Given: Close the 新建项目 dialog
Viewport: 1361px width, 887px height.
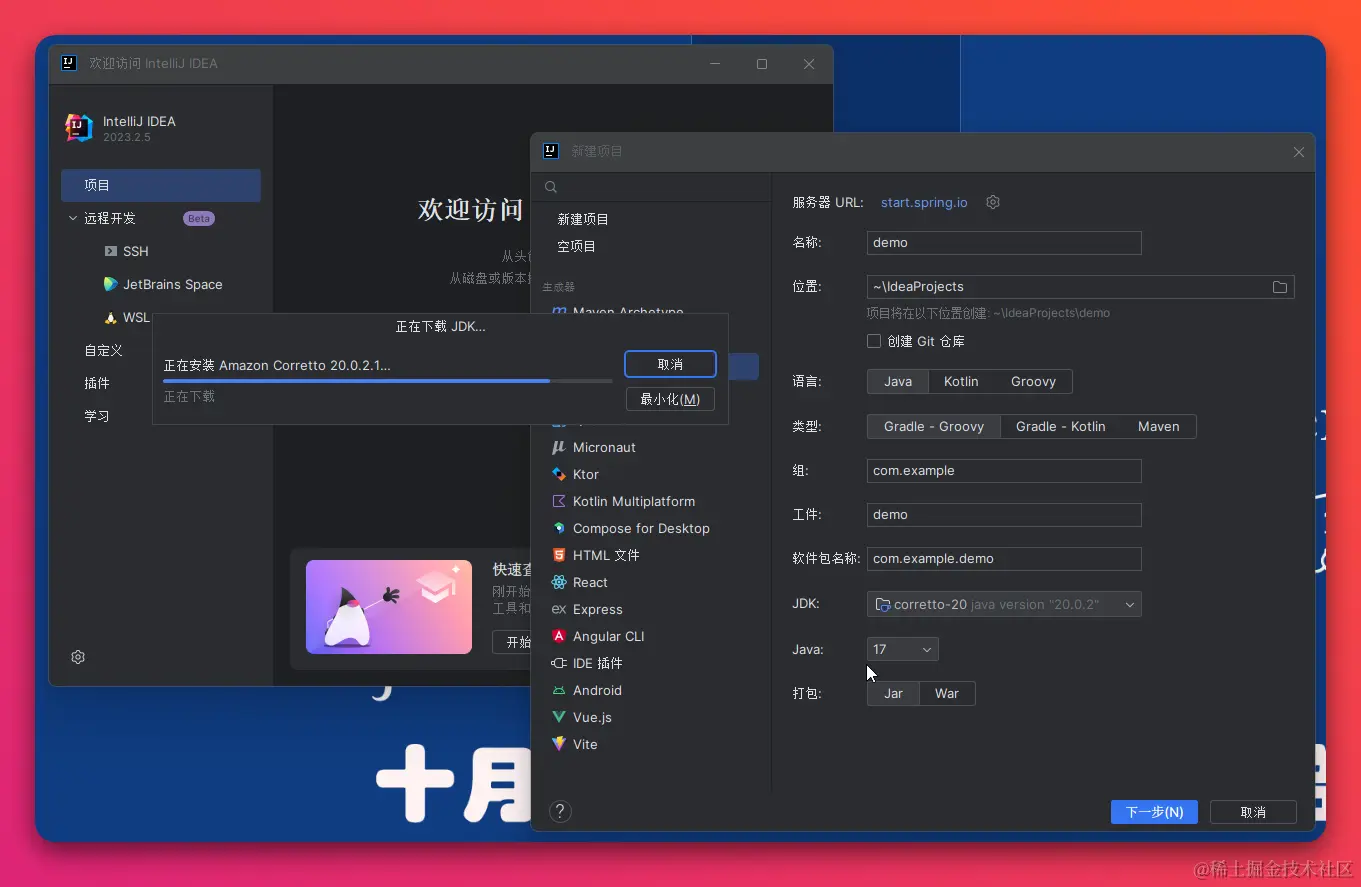Looking at the screenshot, I should click(1298, 152).
